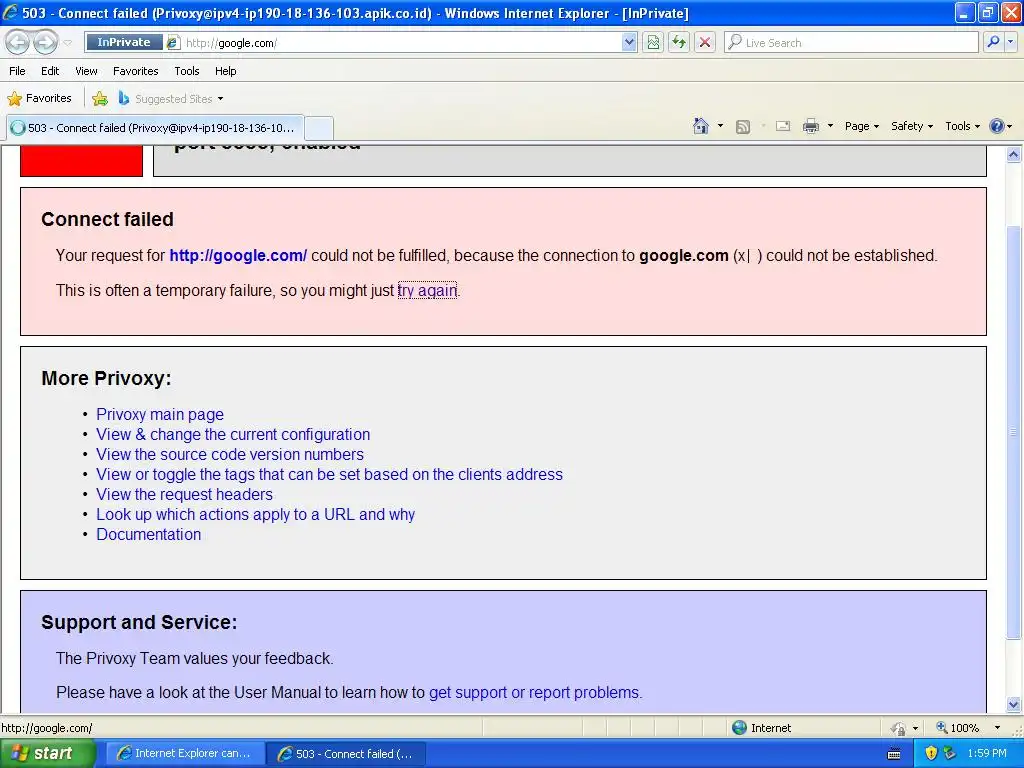Select the 503 - Connect failed tab
The height and width of the screenshot is (768, 1024).
pyautogui.click(x=155, y=128)
